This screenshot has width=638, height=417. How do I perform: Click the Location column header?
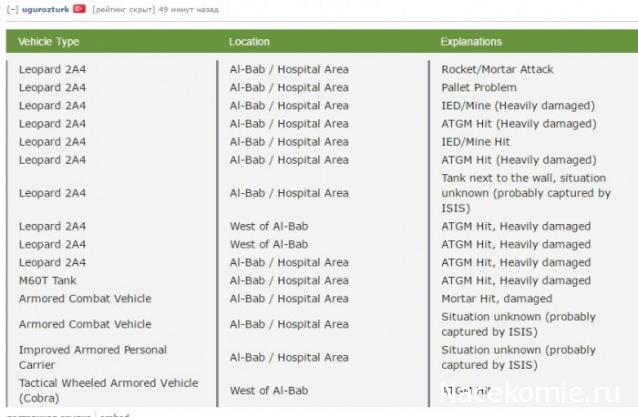click(x=249, y=42)
